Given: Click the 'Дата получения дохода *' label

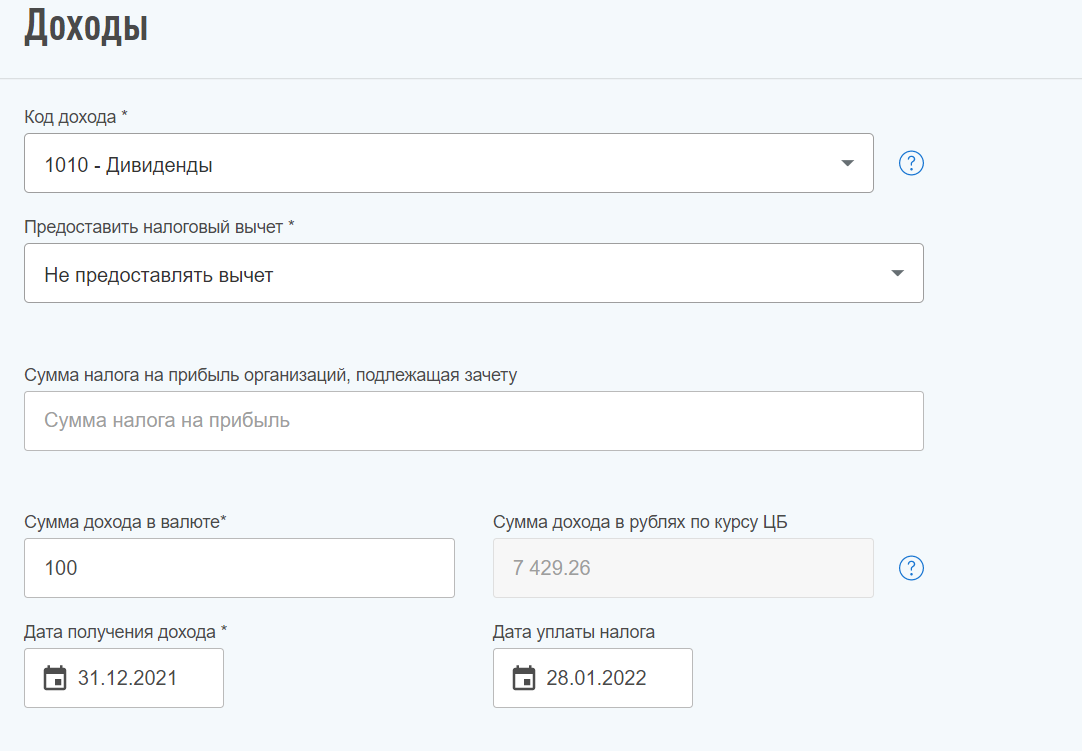Looking at the screenshot, I should click(125, 632).
